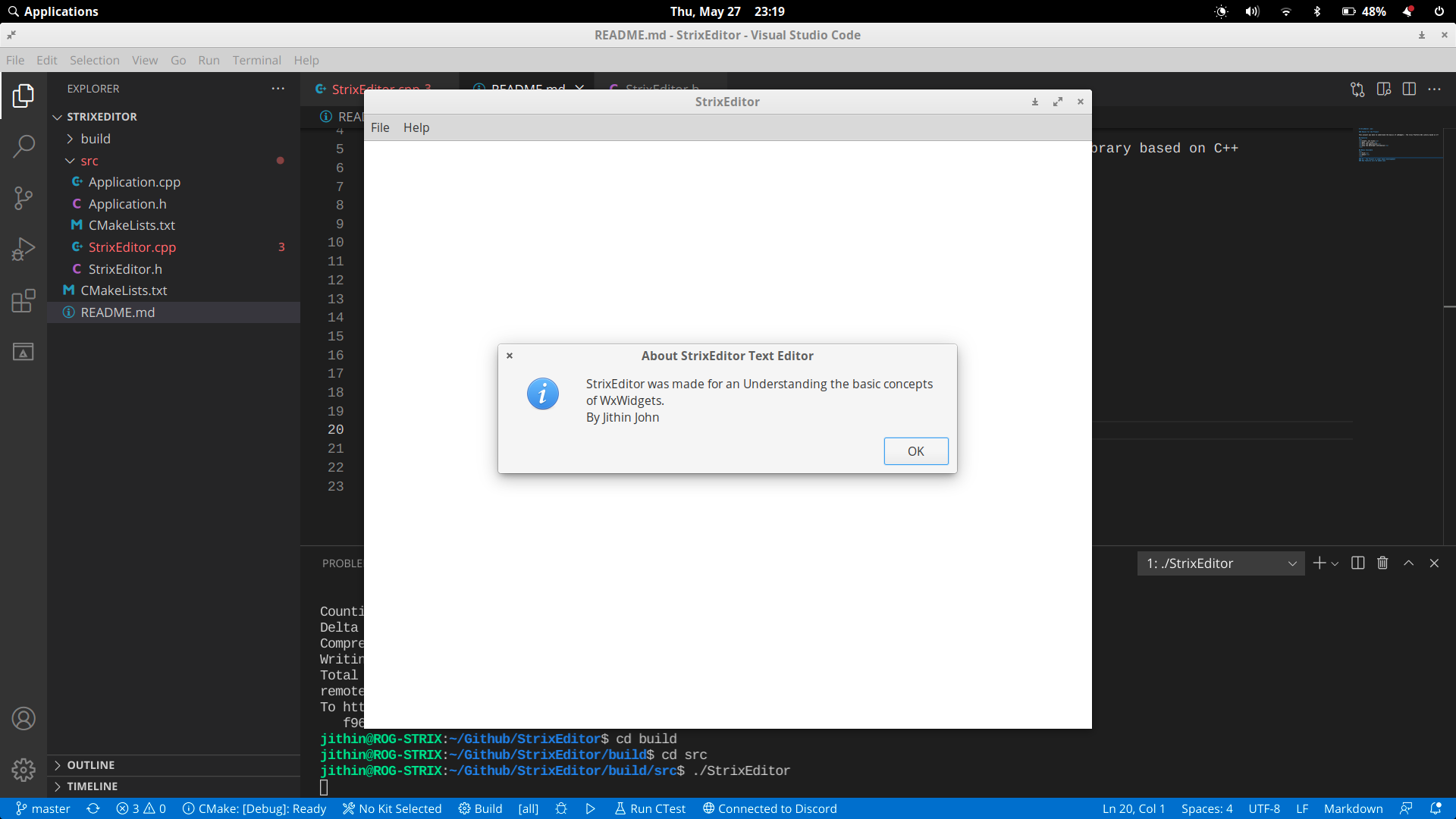Open StrixEditor.h in the explorer tree

[x=125, y=269]
